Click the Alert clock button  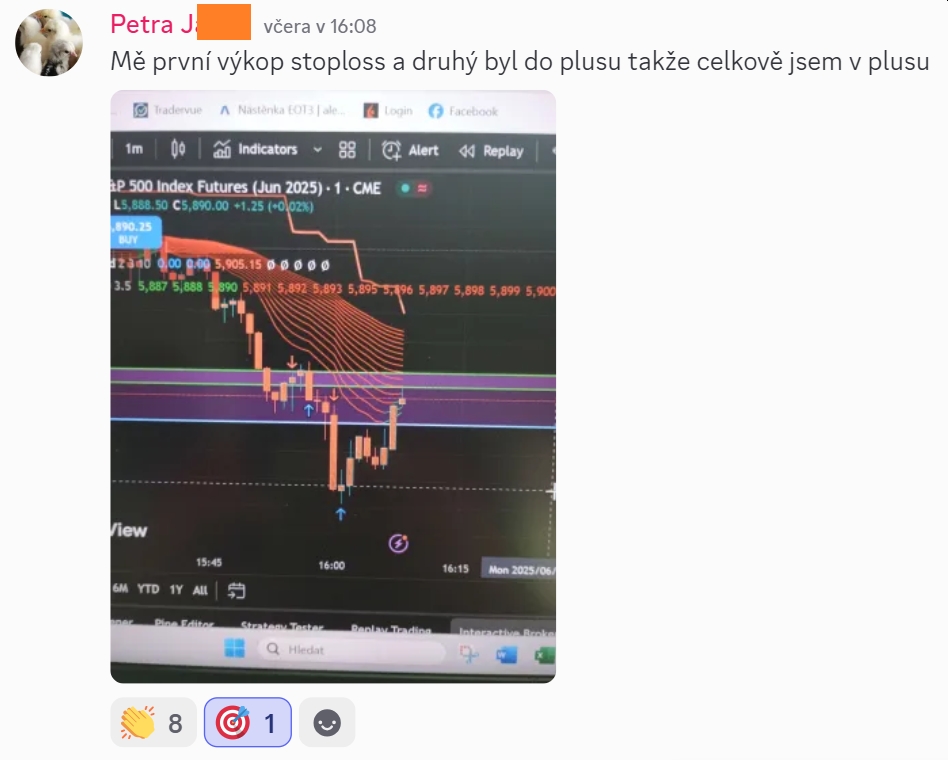point(410,151)
